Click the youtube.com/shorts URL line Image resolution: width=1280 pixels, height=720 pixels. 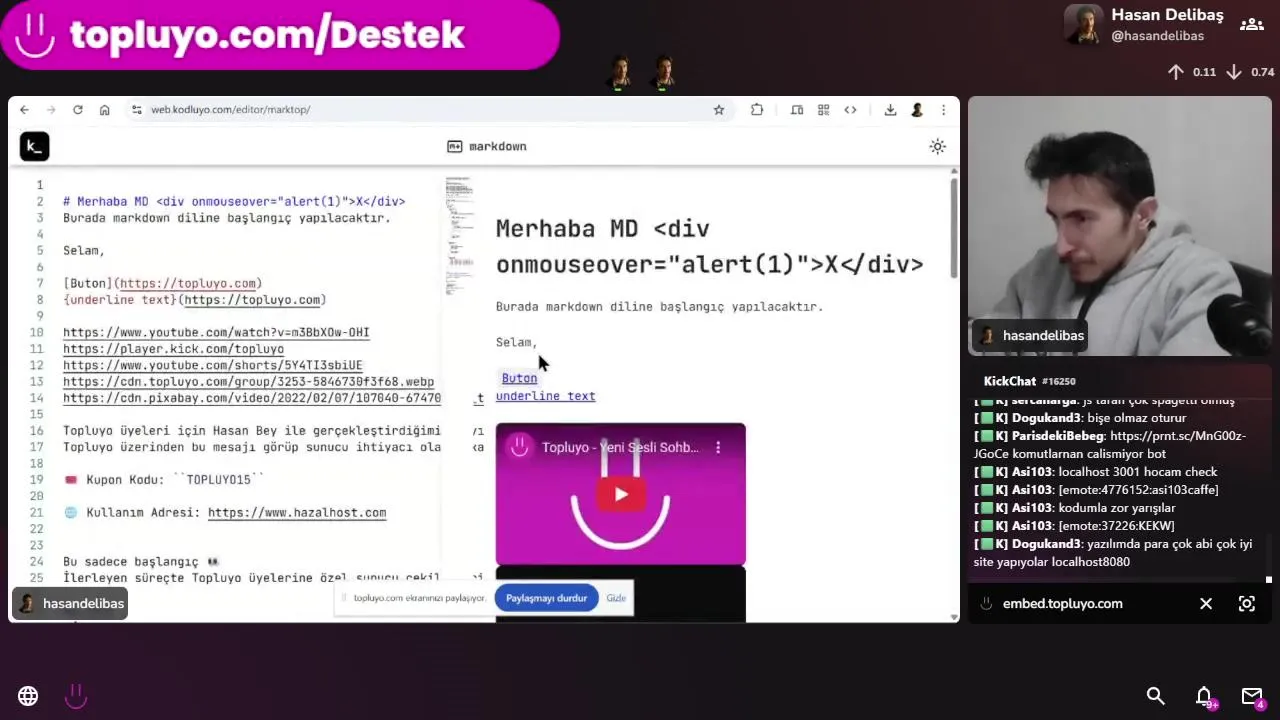click(x=212, y=365)
